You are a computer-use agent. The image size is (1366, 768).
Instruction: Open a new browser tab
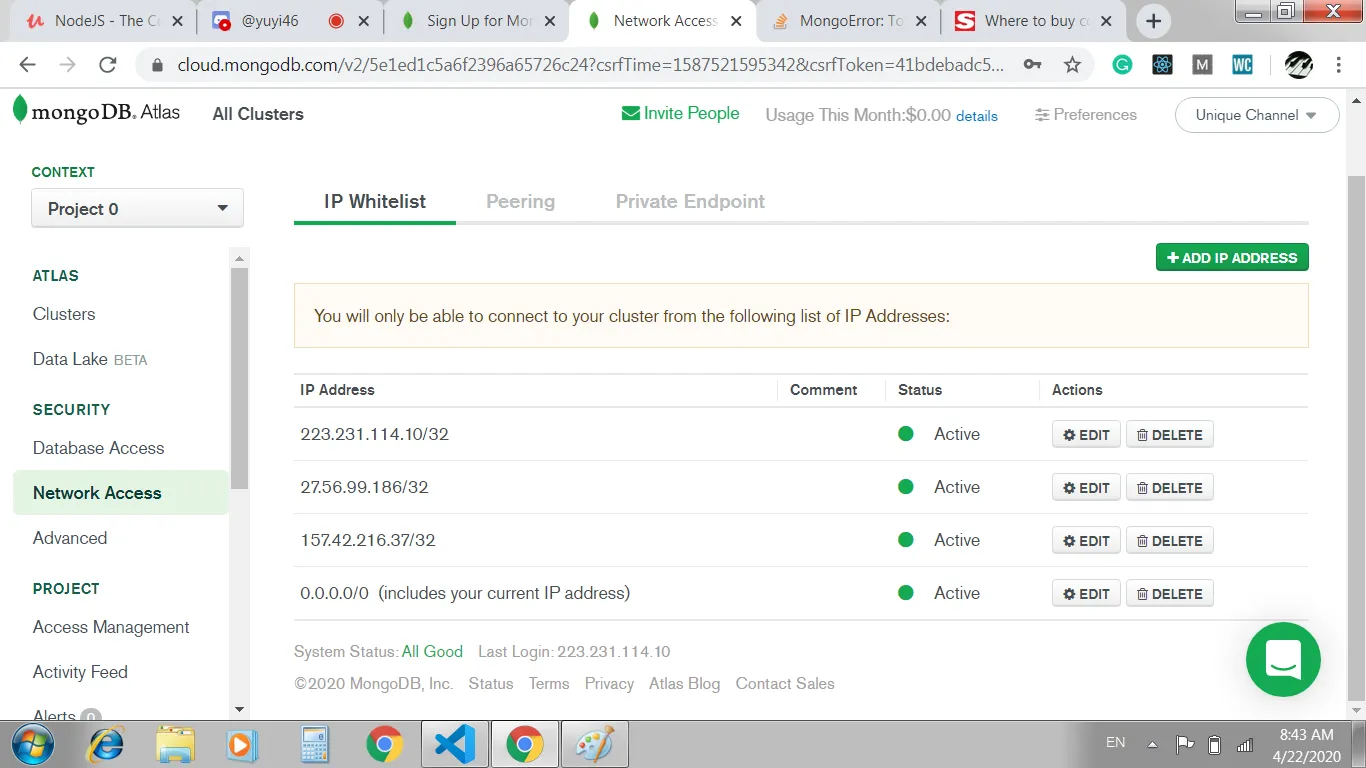tap(1153, 21)
